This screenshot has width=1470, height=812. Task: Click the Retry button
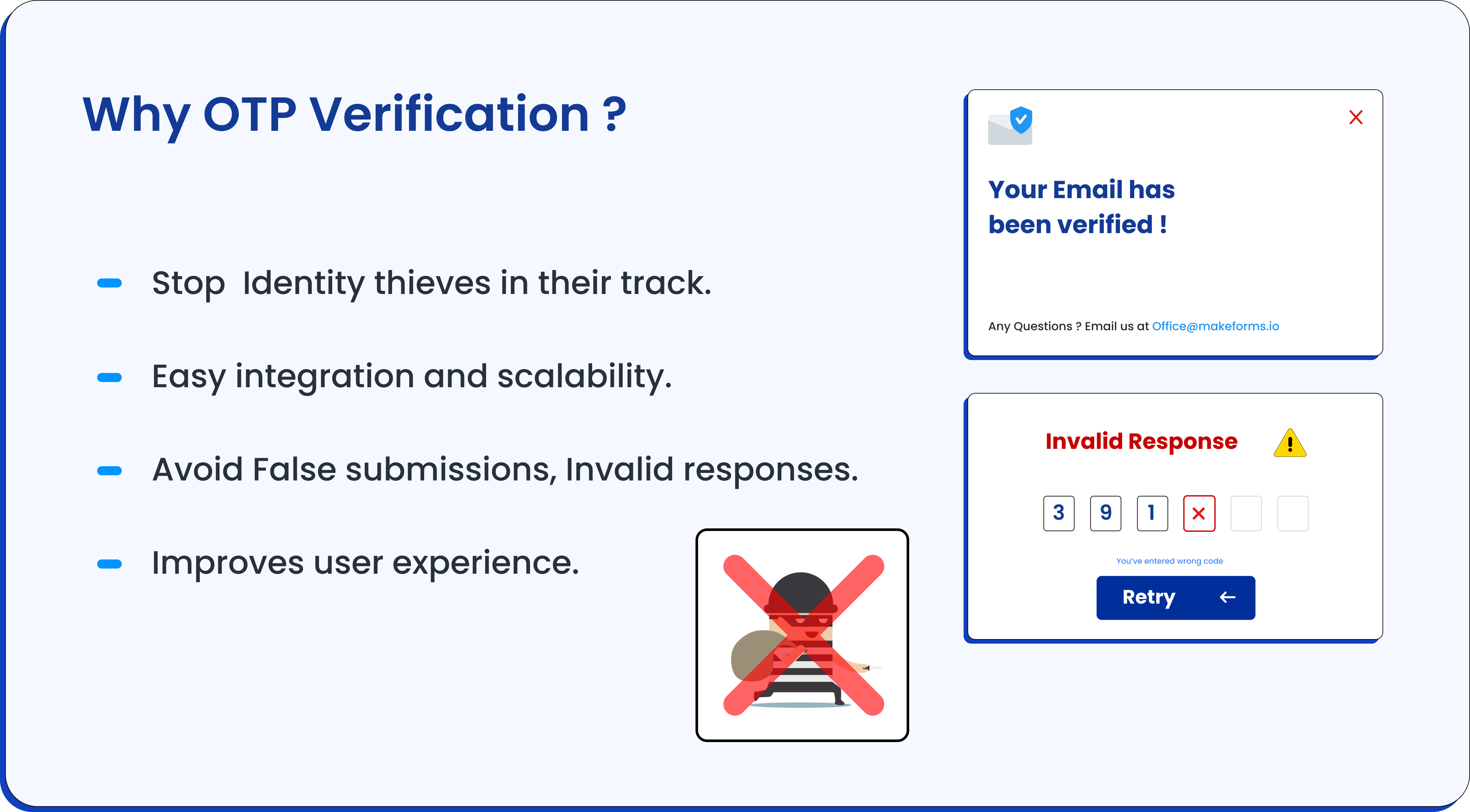pyautogui.click(x=1176, y=597)
